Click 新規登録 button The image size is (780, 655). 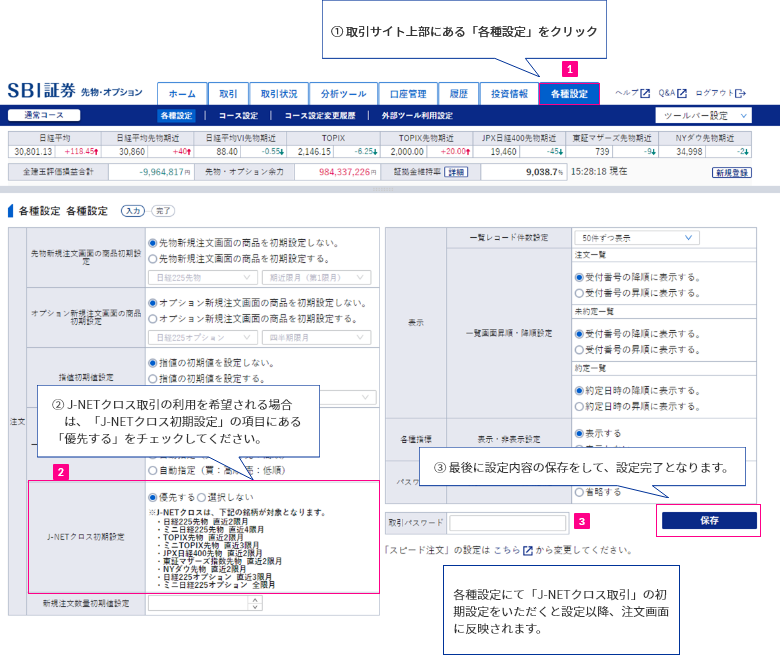point(732,173)
